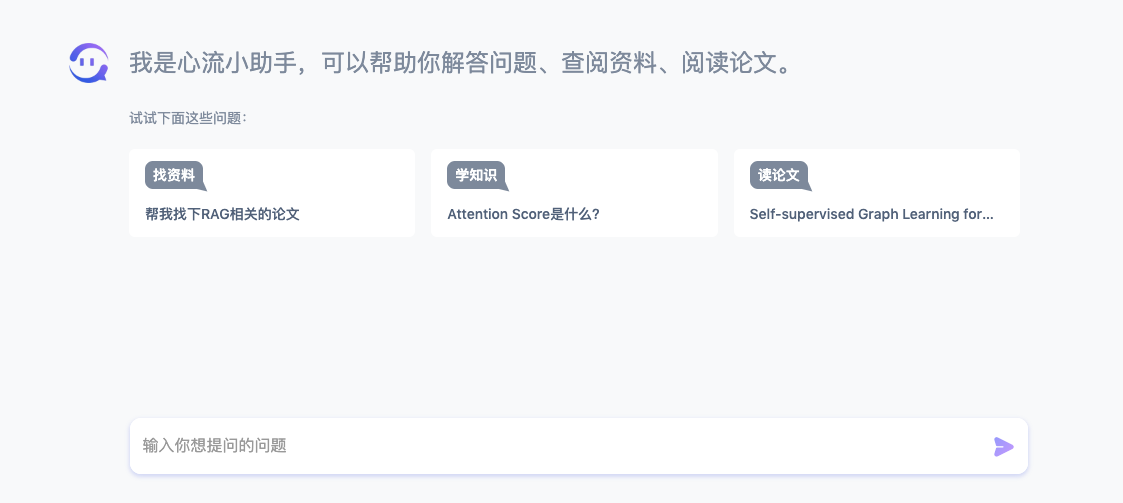1123x503 pixels.
Task: Click the 找资料 speech-bubble tag
Action: pyautogui.click(x=175, y=176)
